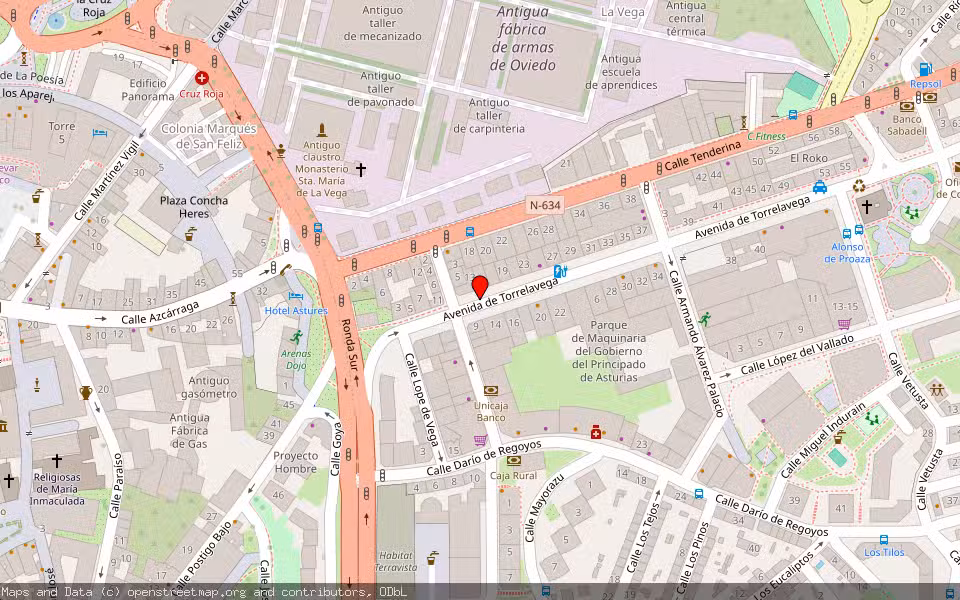Click the Calle López del Vallado label
Viewport: 960px width, 600px height.
(x=797, y=355)
